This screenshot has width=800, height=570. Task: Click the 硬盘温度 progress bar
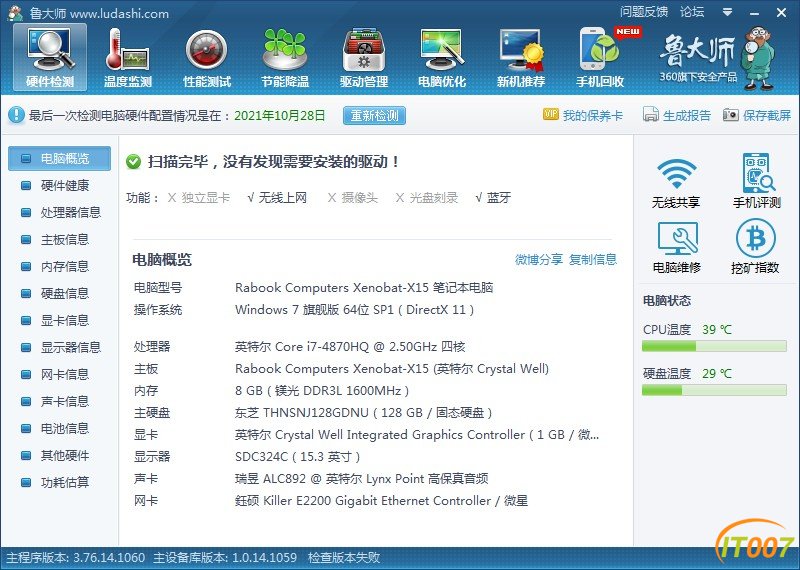[714, 390]
